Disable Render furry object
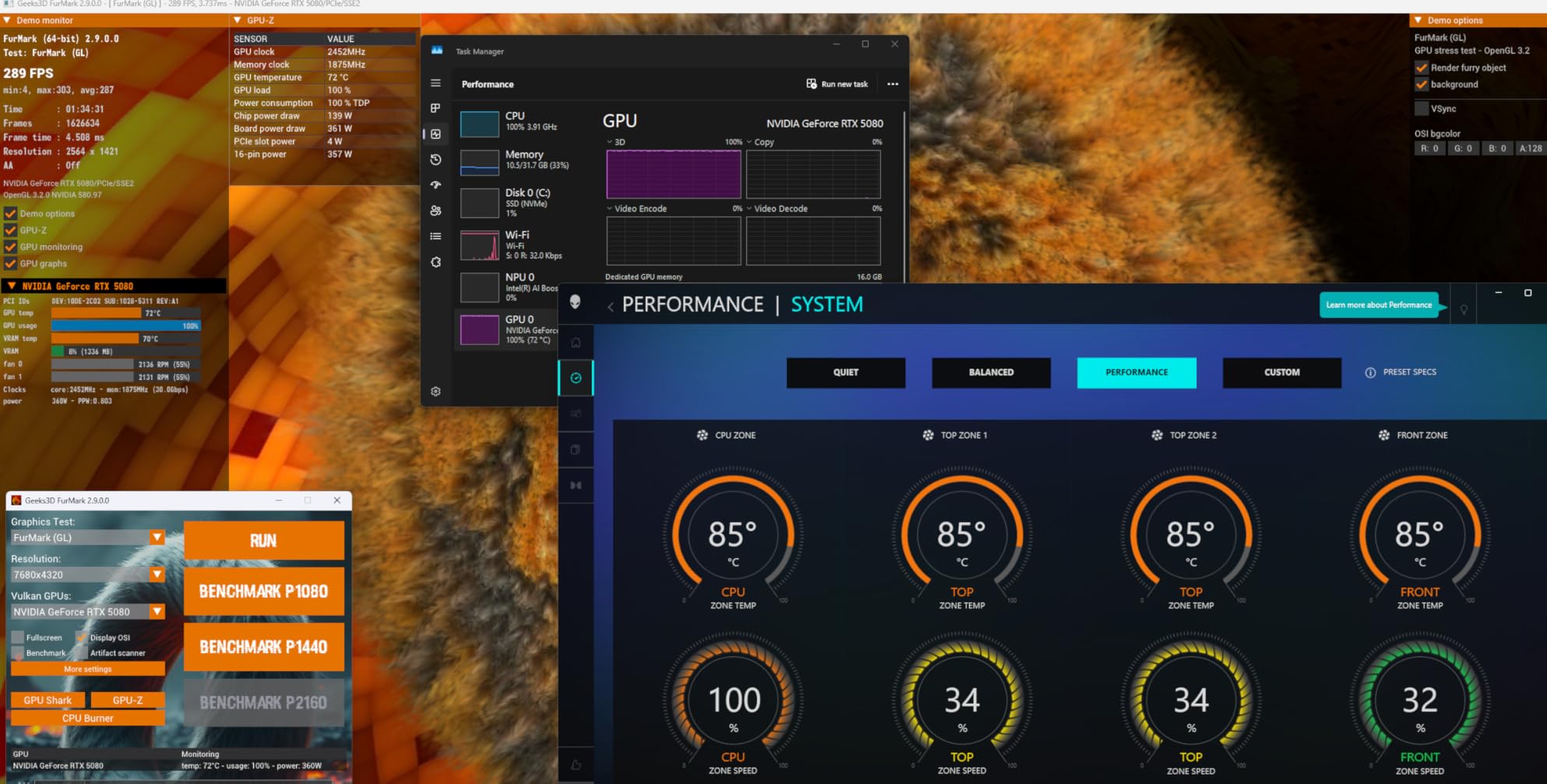This screenshot has width=1547, height=784. 1422,68
